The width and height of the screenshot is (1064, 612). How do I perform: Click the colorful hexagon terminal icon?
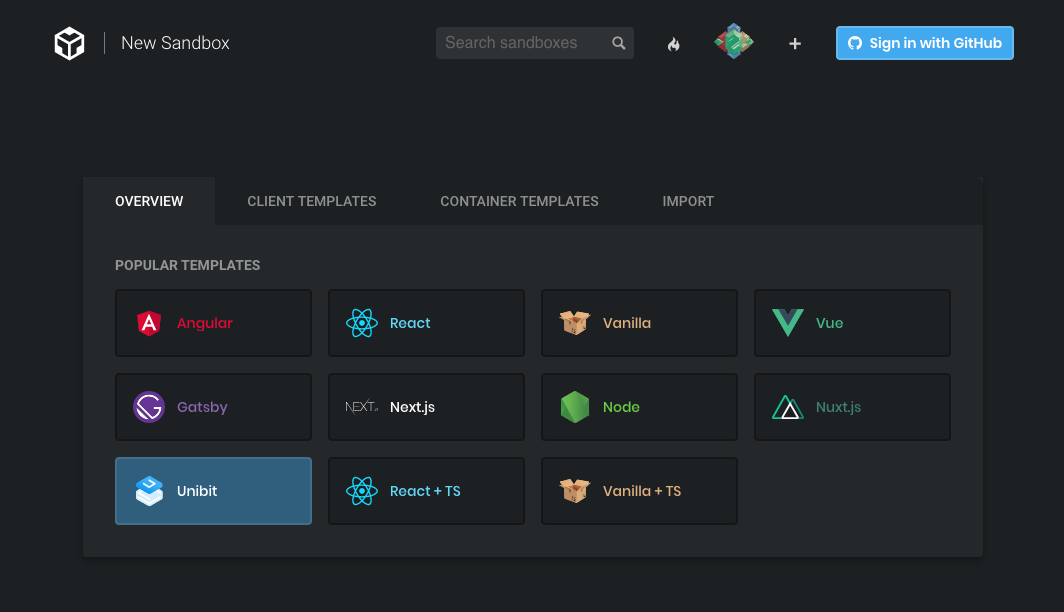coord(734,41)
